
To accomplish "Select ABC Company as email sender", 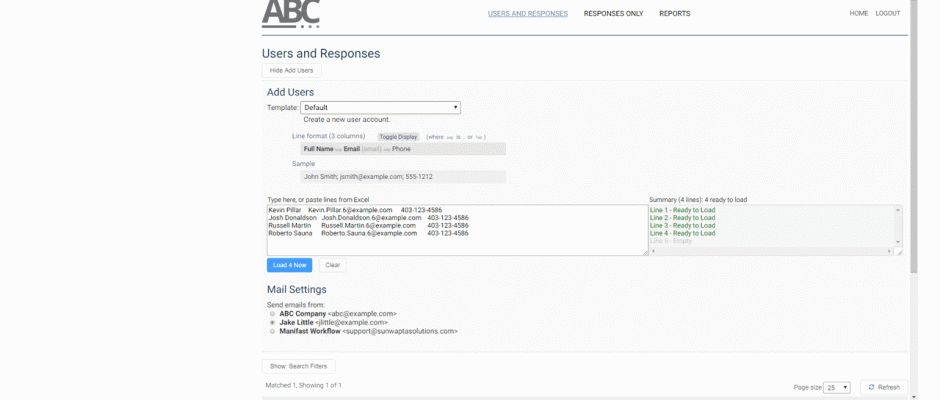I will (x=273, y=314).
